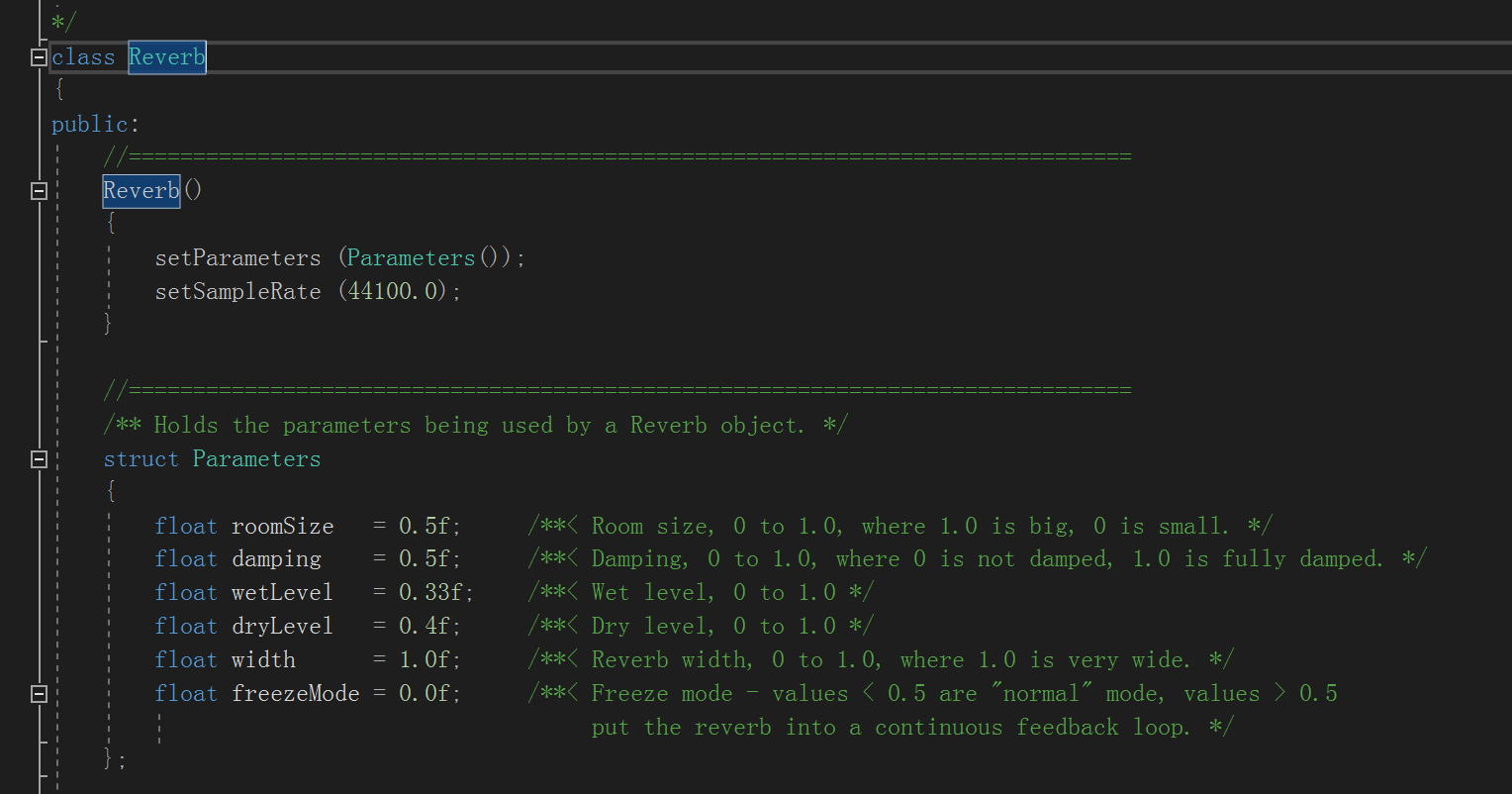
Task: Click the highlighted Reverb class name
Action: click(x=166, y=57)
